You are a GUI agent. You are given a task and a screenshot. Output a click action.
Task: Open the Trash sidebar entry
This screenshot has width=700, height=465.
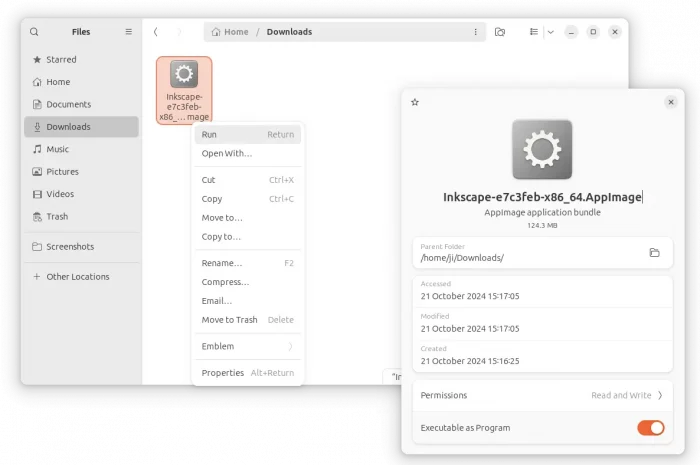(57, 217)
